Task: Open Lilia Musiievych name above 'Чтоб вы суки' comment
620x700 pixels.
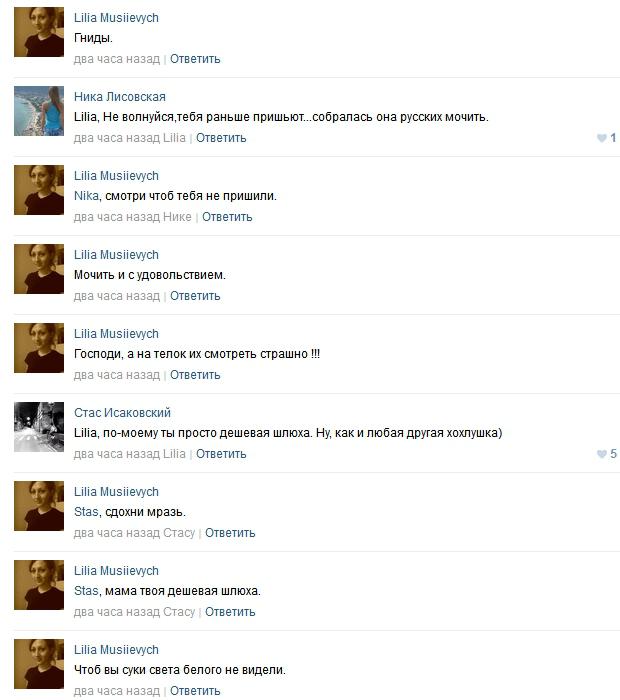Action: click(116, 650)
